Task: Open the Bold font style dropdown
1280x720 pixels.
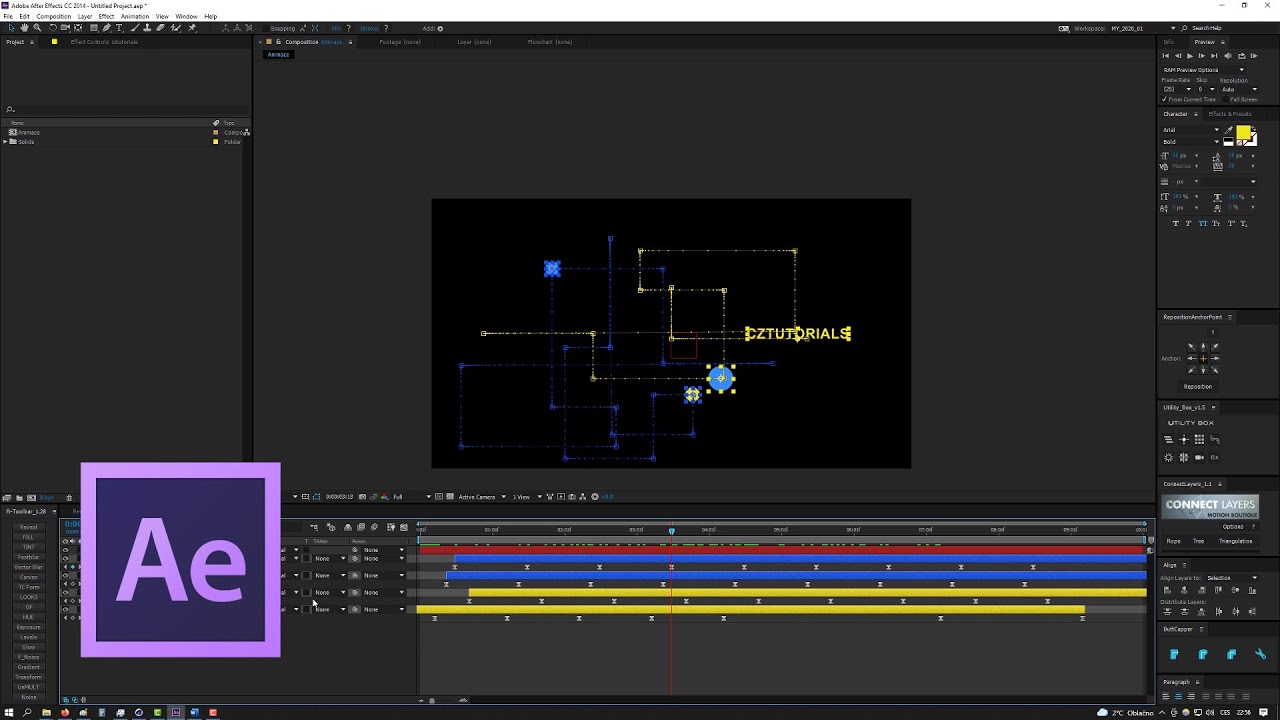Action: 1190,142
